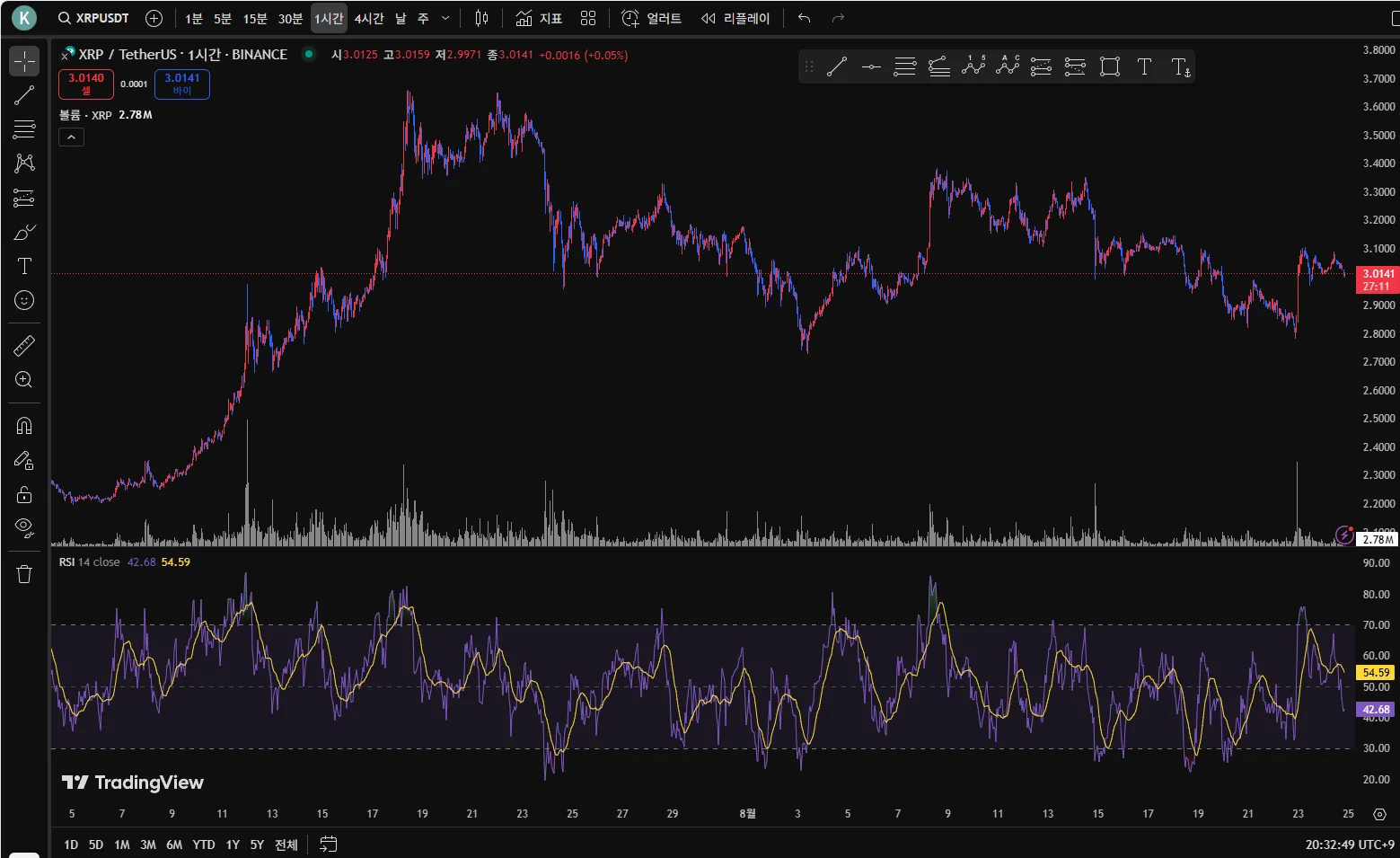Undo the last chart action
The image size is (1400, 858).
coord(804,18)
